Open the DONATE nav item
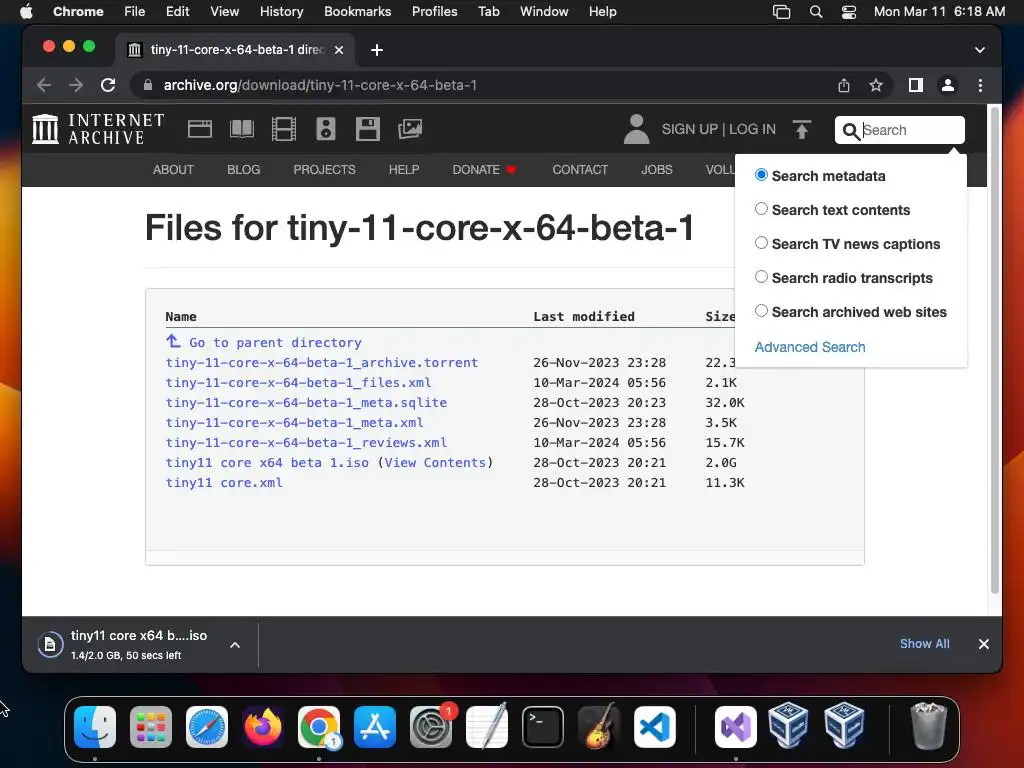 click(484, 170)
